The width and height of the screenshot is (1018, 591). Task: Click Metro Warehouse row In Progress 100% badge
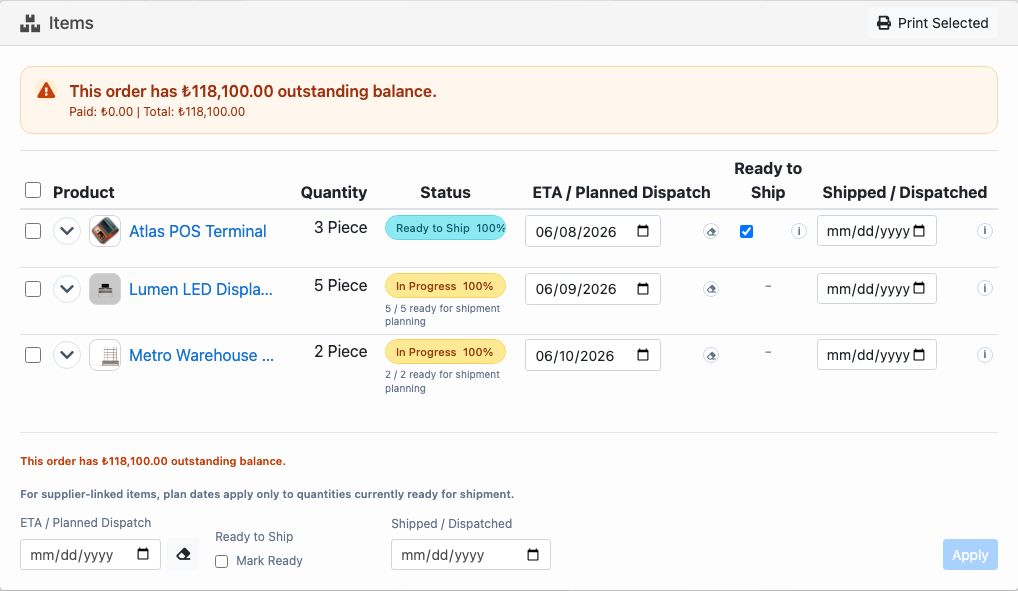tap(445, 352)
